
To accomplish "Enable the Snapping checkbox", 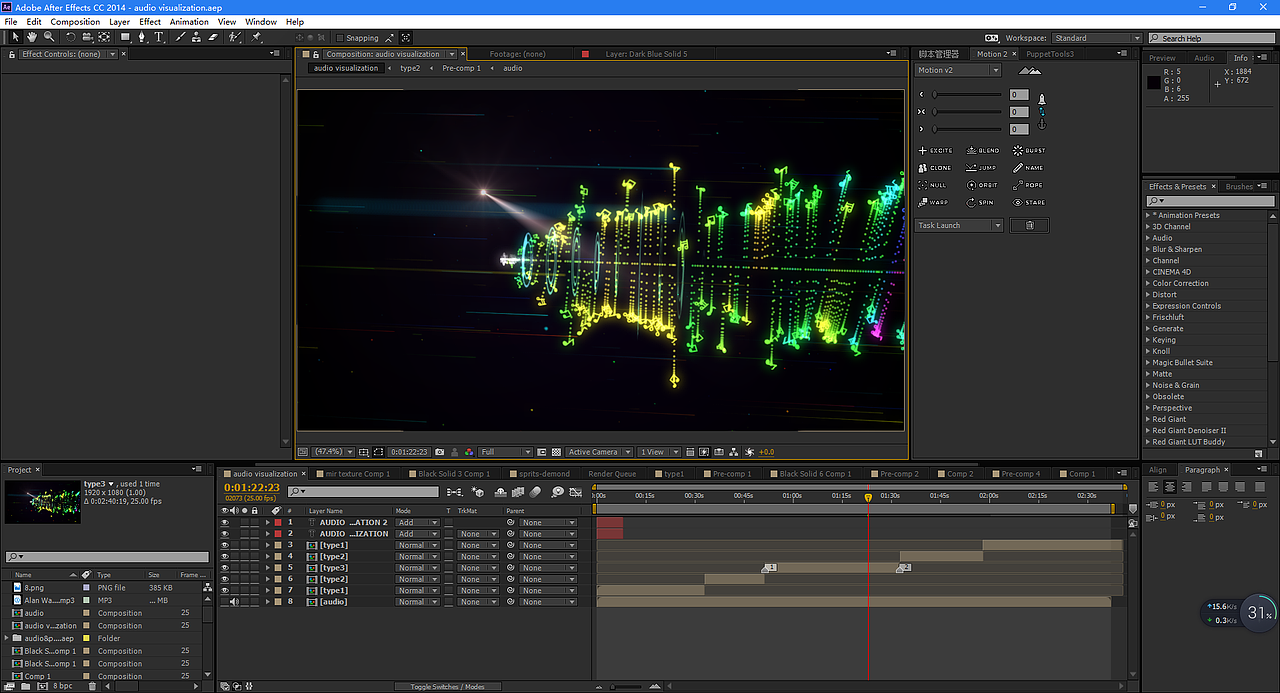I will click(339, 38).
